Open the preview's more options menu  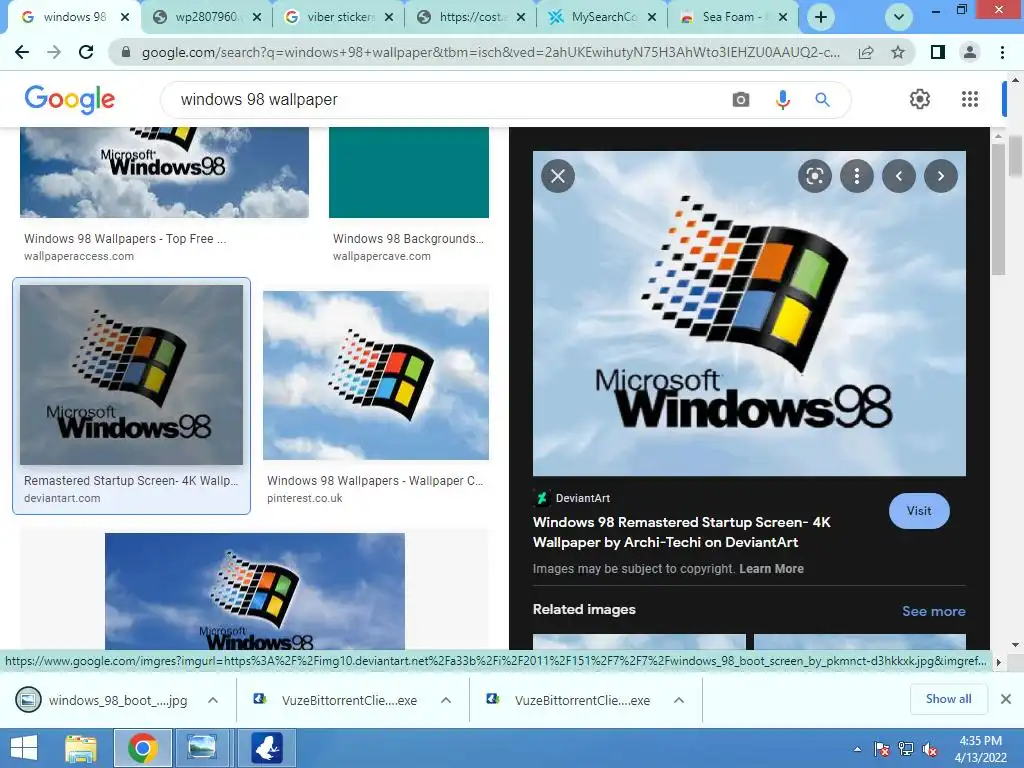pos(857,176)
